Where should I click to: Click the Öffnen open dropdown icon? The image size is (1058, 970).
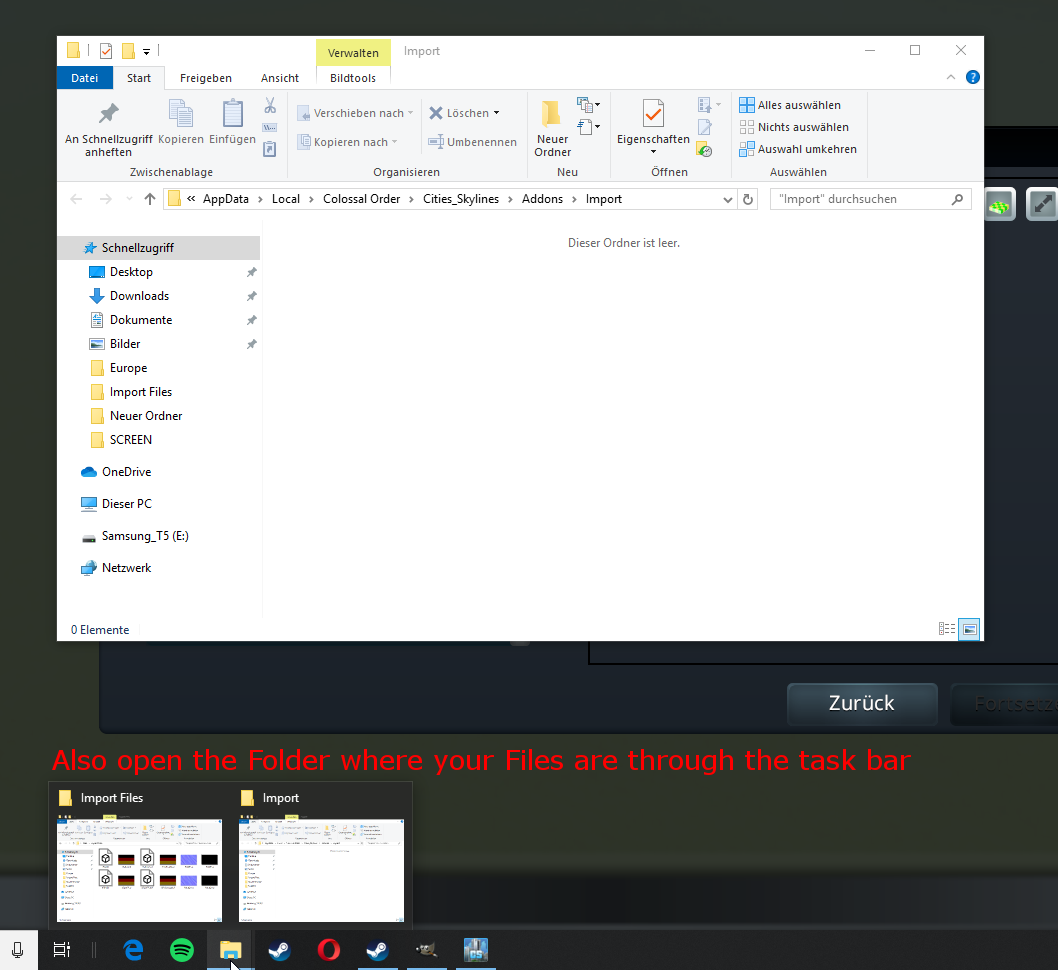[x=709, y=105]
